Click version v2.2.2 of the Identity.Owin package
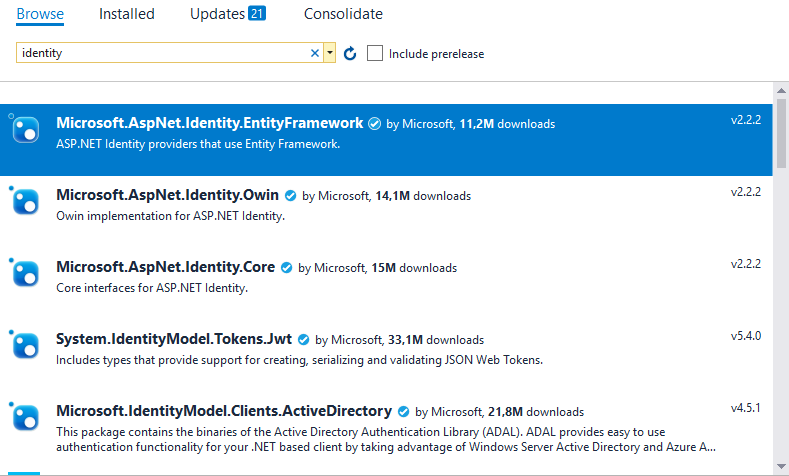The height and width of the screenshot is (476, 789). click(x=746, y=192)
